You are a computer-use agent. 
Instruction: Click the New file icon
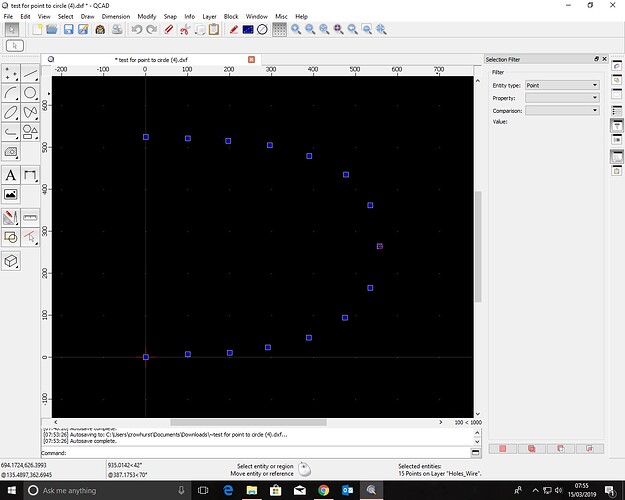tap(37, 30)
